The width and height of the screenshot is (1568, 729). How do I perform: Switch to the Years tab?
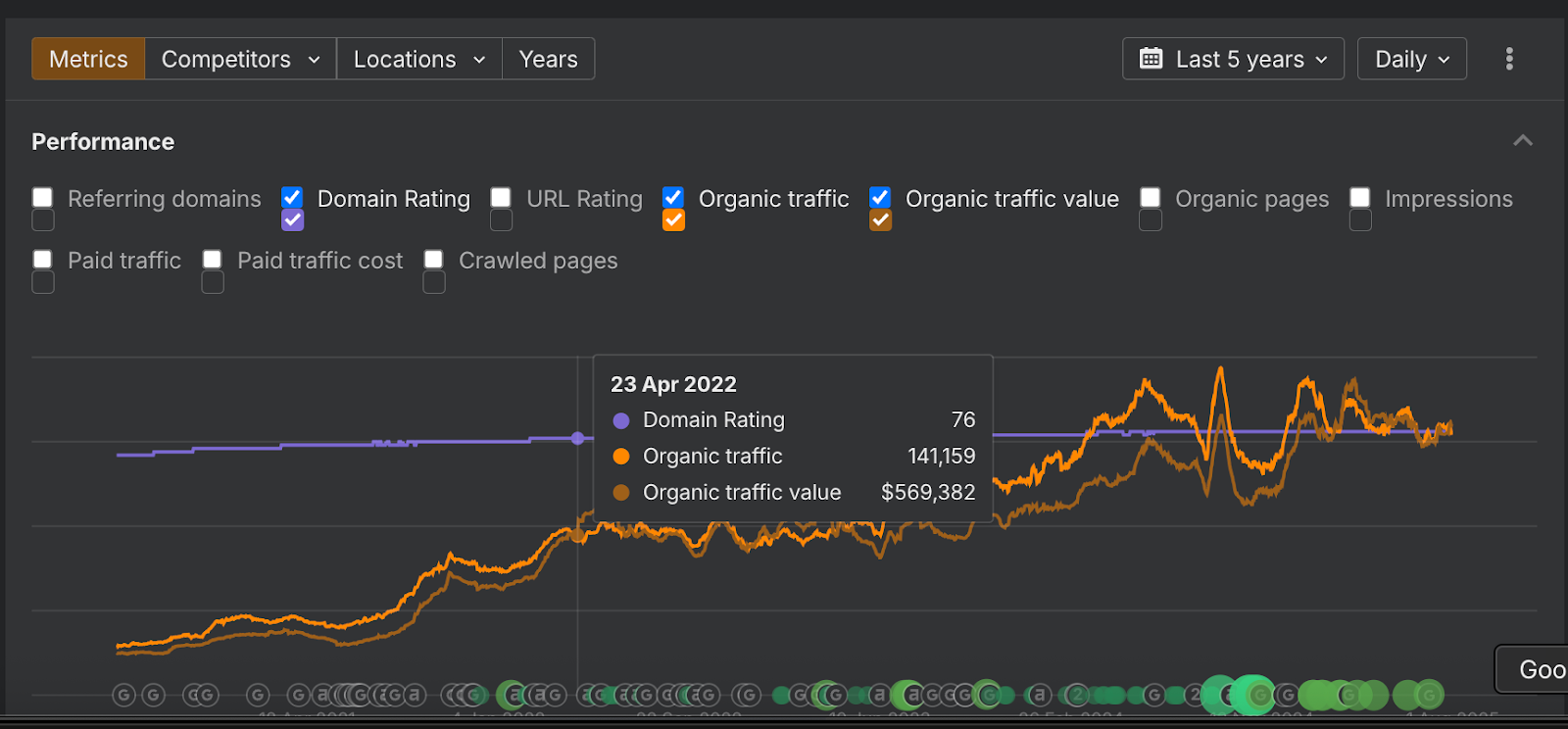click(x=548, y=59)
